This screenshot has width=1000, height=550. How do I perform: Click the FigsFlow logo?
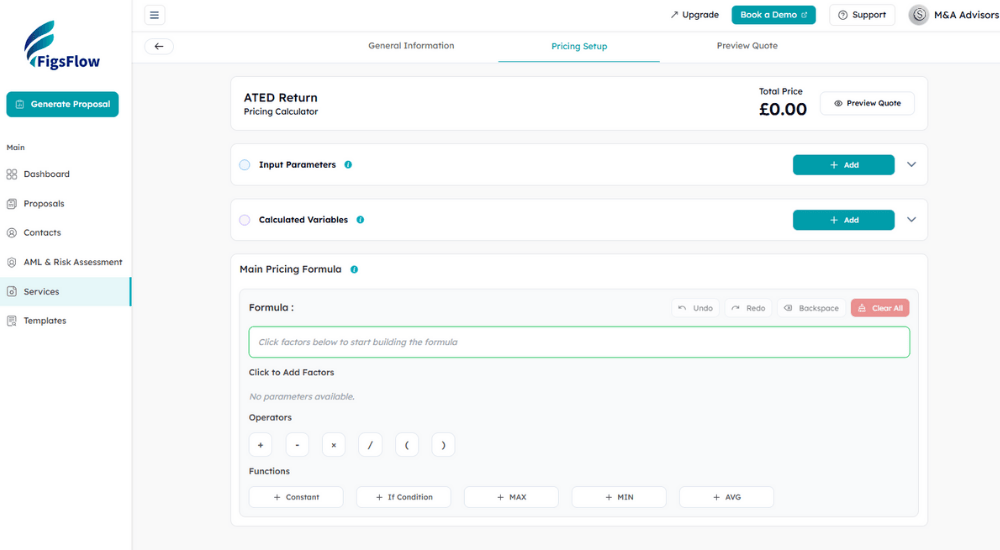(x=62, y=45)
